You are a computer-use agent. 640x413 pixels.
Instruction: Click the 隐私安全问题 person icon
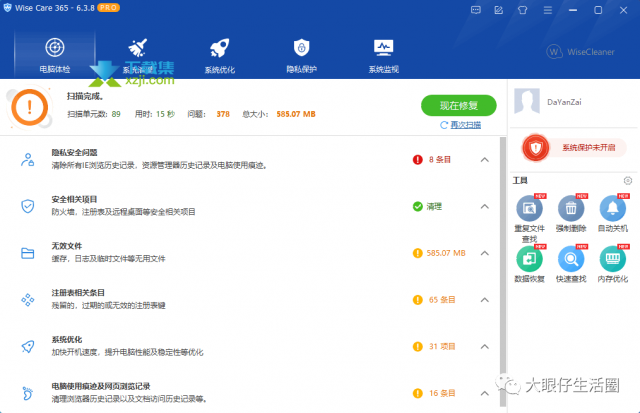tap(27, 160)
